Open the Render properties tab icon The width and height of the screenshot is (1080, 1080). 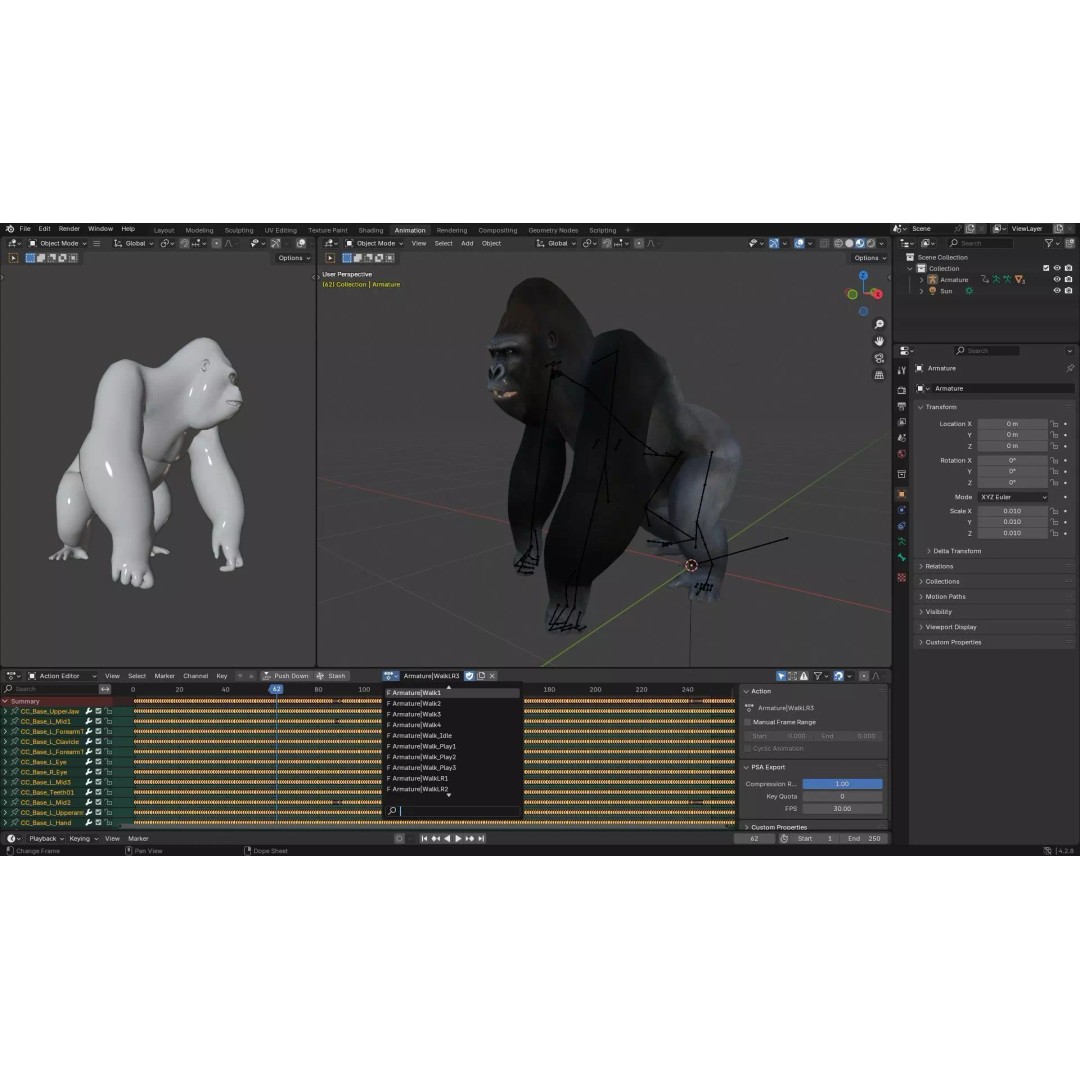tap(902, 390)
